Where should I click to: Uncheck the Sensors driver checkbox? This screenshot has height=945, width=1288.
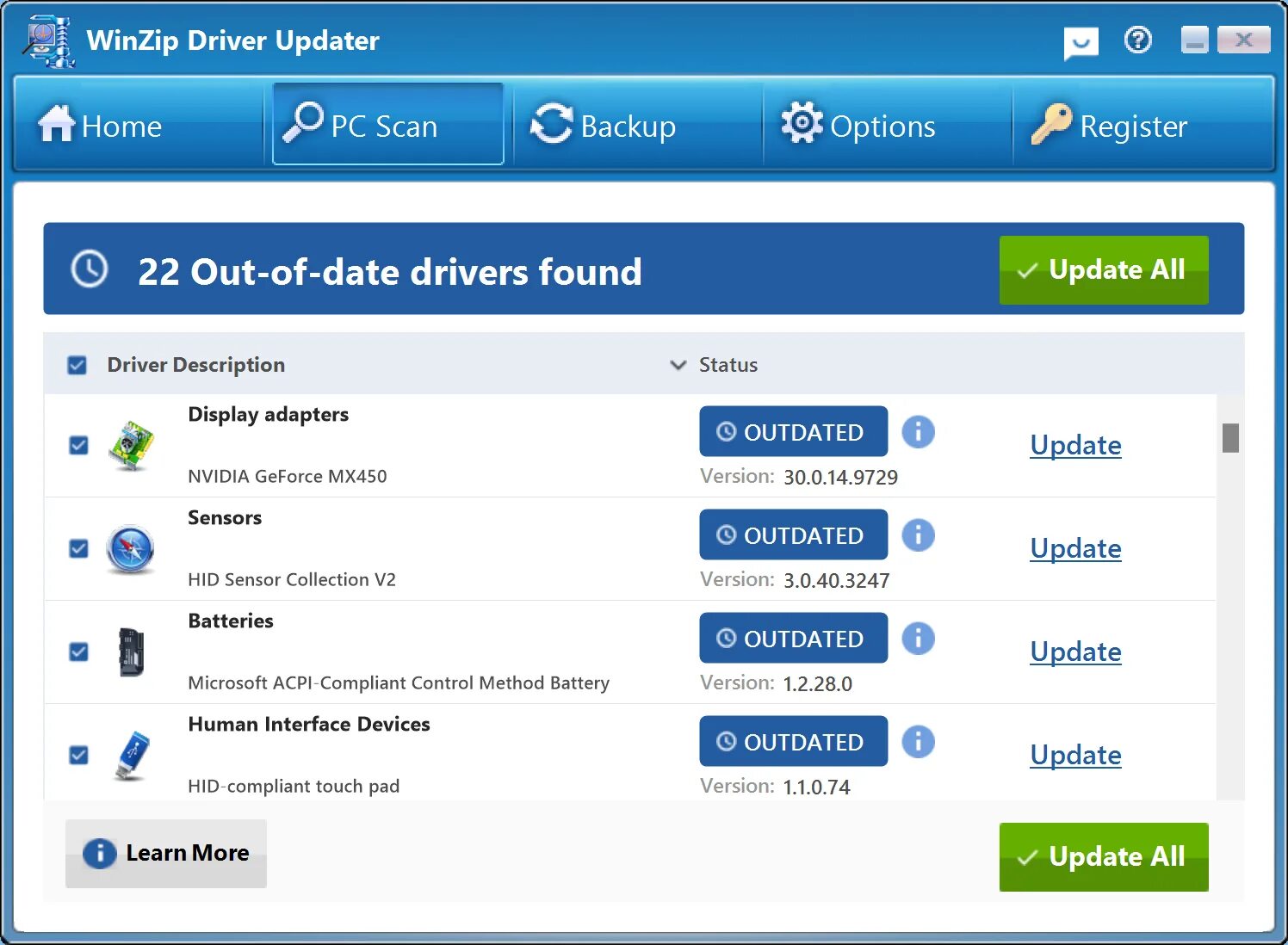pyautogui.click(x=78, y=548)
